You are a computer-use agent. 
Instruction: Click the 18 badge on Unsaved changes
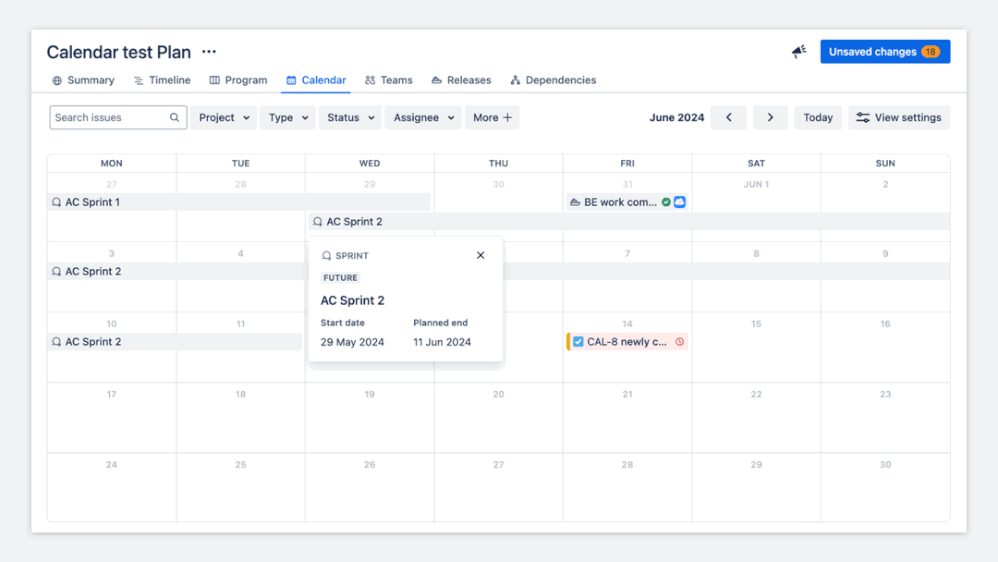pyautogui.click(x=931, y=52)
